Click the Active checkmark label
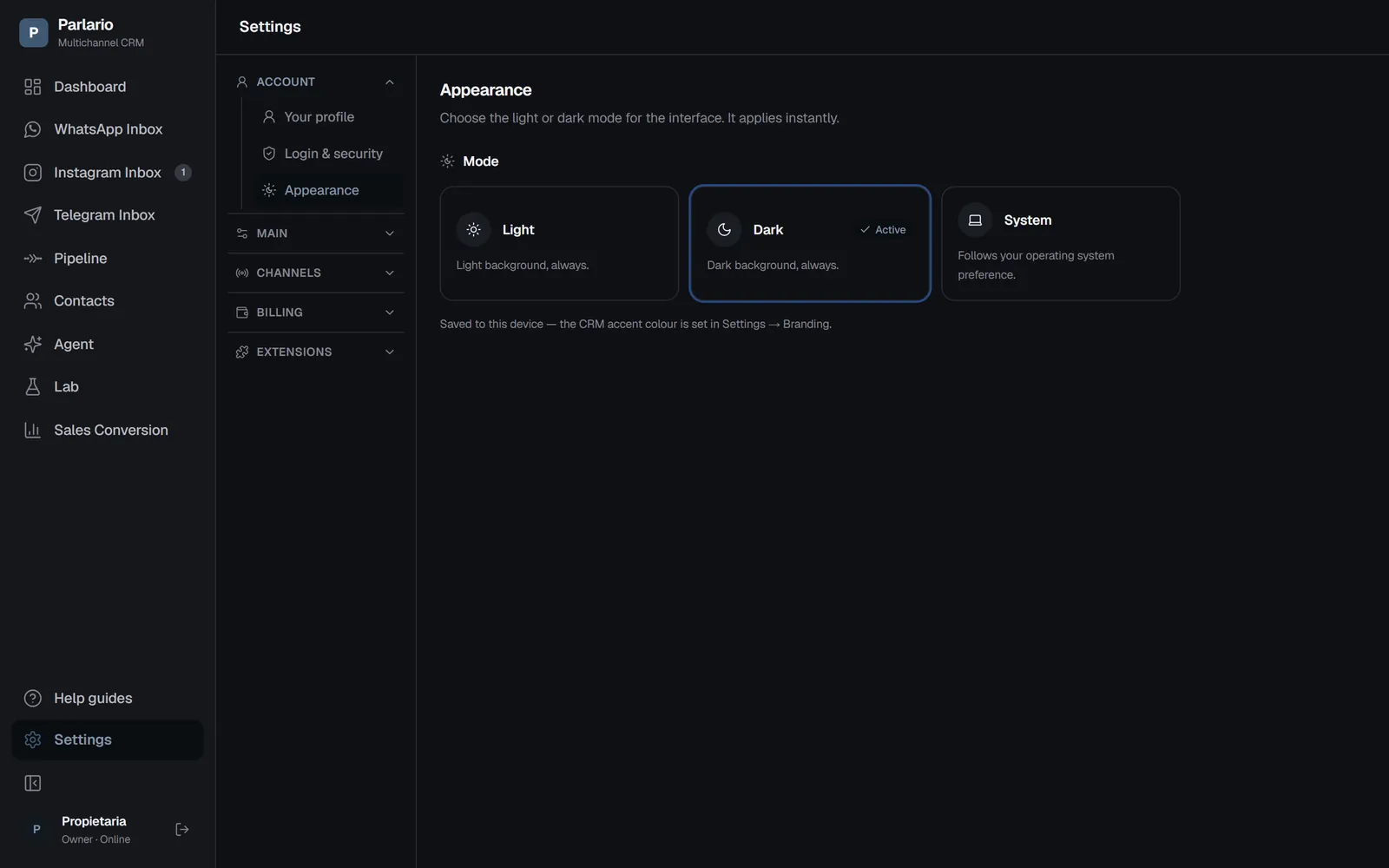Viewport: 1389px width, 868px height. (x=883, y=230)
